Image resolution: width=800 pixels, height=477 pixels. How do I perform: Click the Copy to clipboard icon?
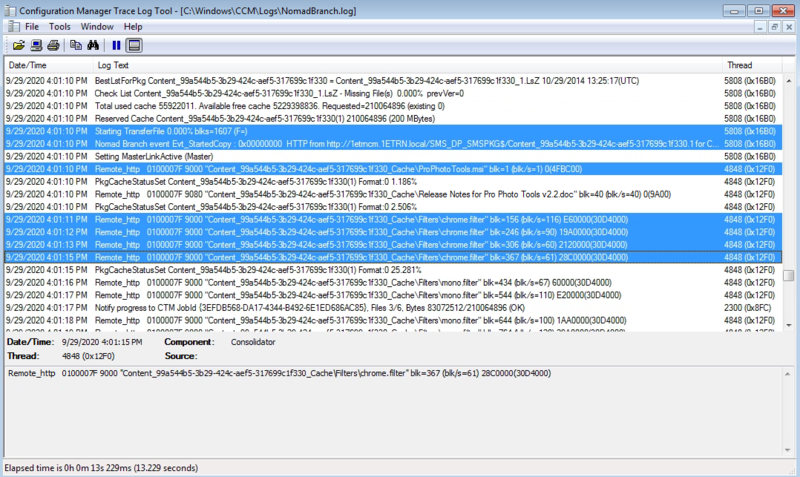click(75, 45)
